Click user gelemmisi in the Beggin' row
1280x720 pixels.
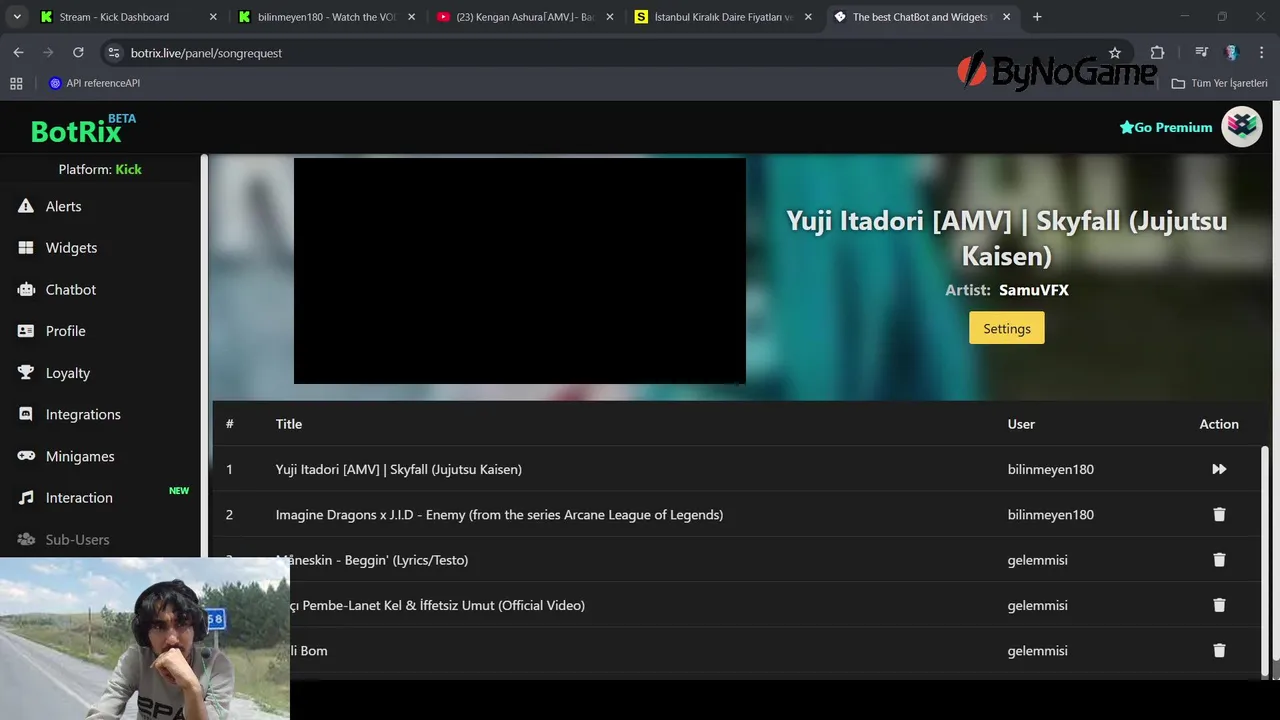pos(1038,560)
